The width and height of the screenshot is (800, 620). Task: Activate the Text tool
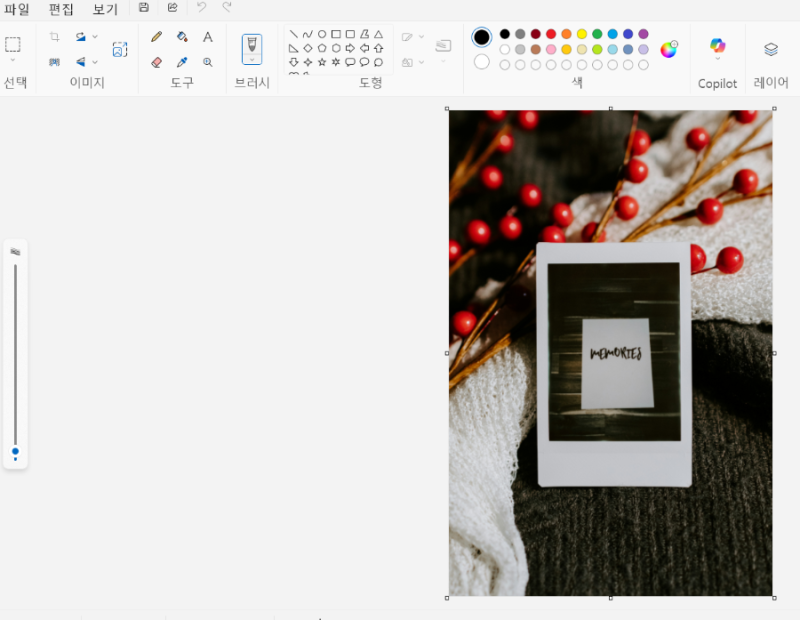pos(208,37)
